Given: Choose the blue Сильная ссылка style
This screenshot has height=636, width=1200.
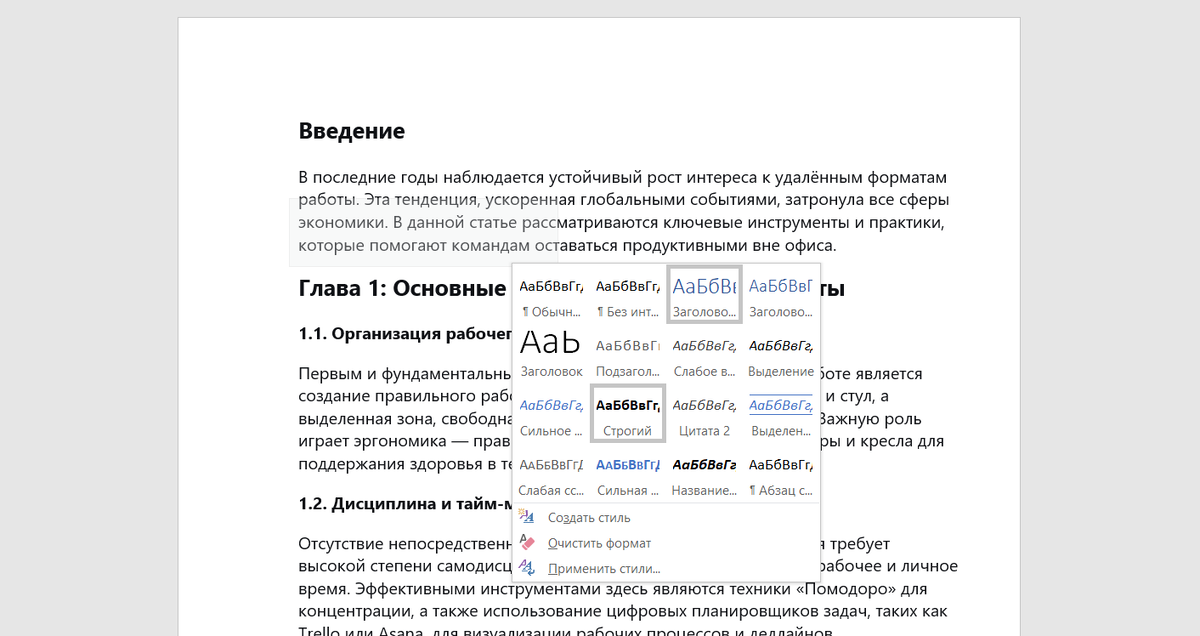Looking at the screenshot, I should 628,474.
